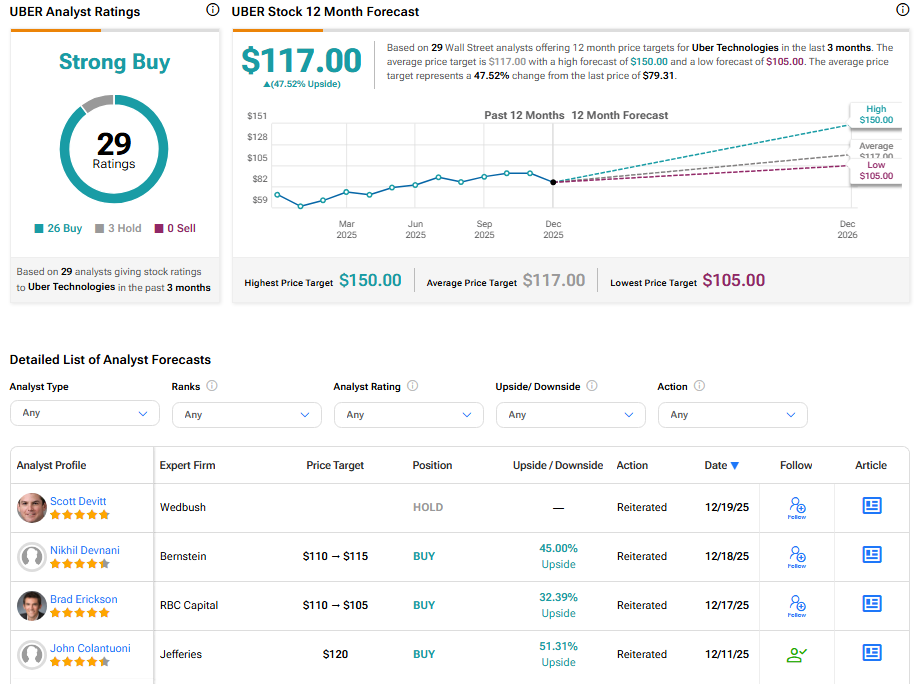
Task: Click info icon beside UBER Analyst Ratings
Action: coord(212,10)
